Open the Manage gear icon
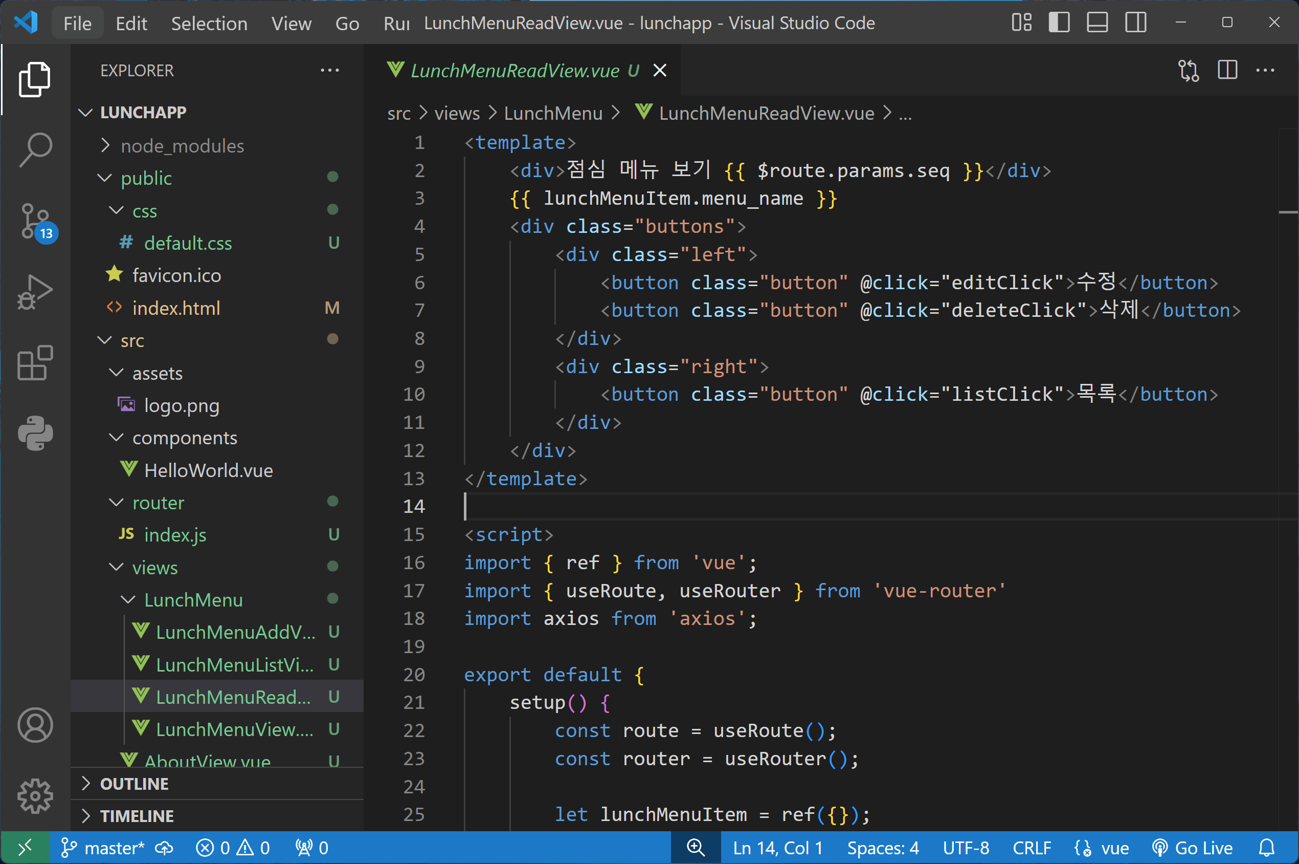 tap(35, 796)
